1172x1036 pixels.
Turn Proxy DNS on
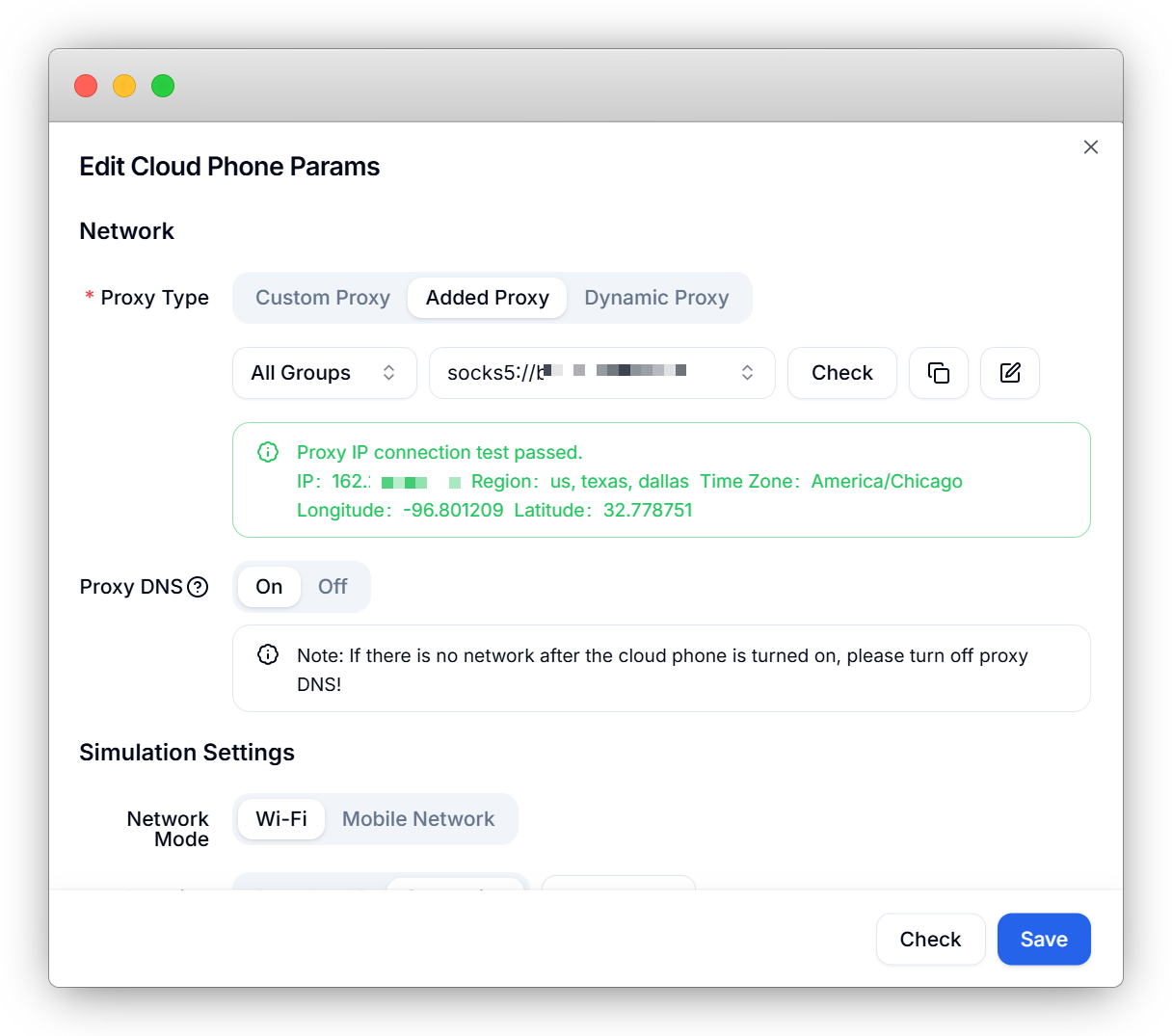269,587
